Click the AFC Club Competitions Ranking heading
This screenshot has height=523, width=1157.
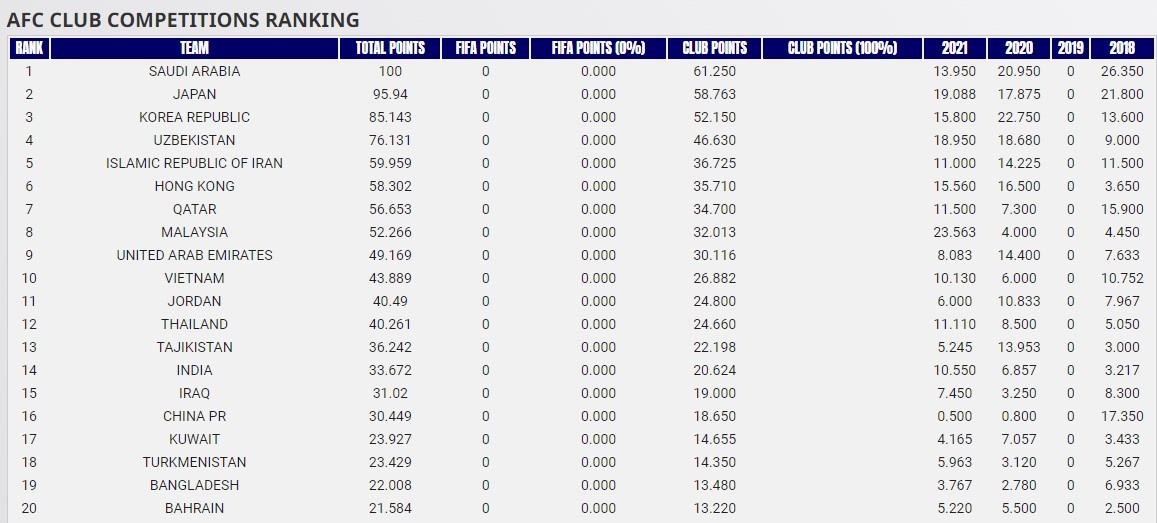click(183, 20)
